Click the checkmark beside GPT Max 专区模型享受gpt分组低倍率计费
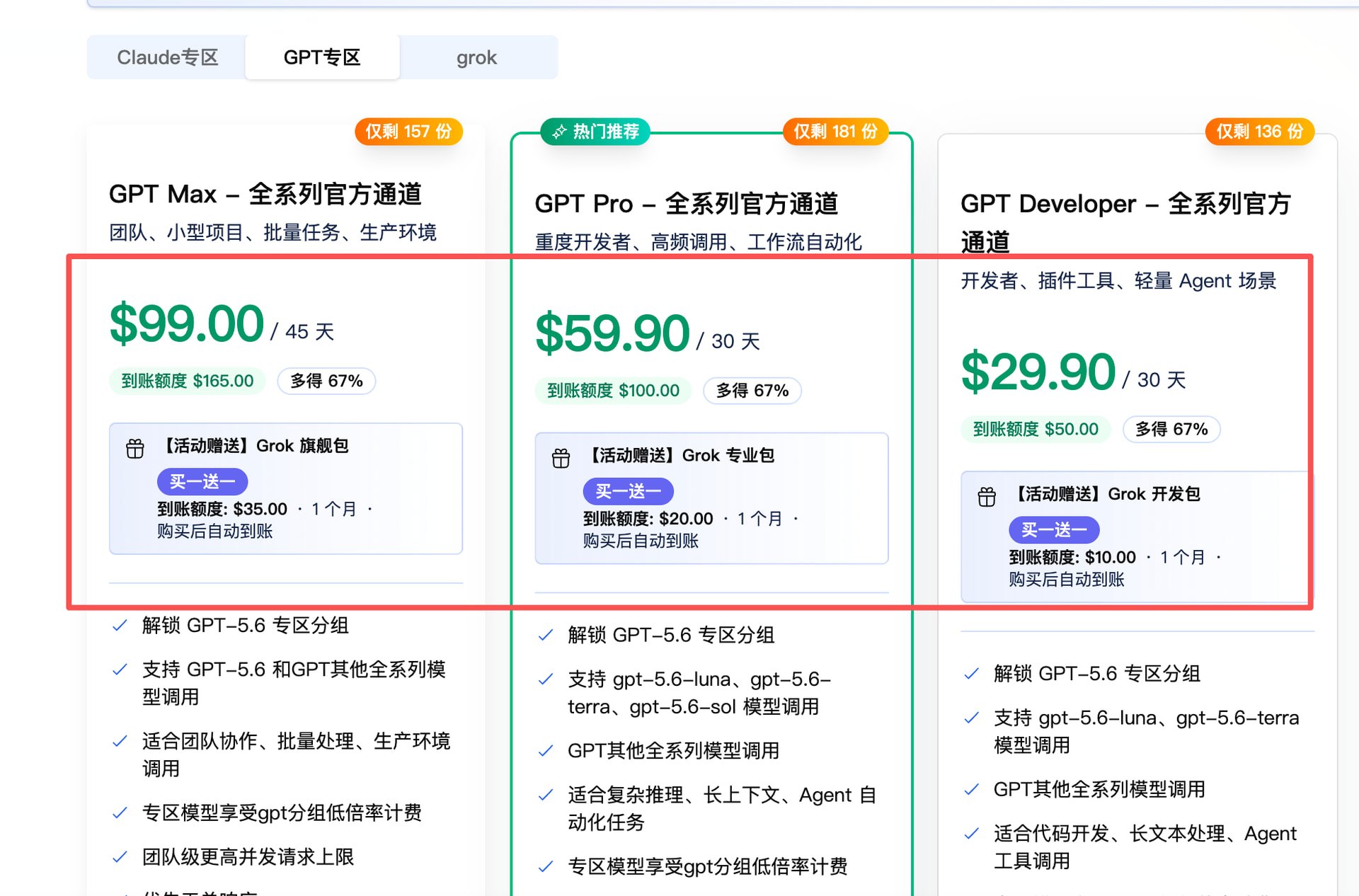The height and width of the screenshot is (896, 1359). pyautogui.click(x=120, y=812)
